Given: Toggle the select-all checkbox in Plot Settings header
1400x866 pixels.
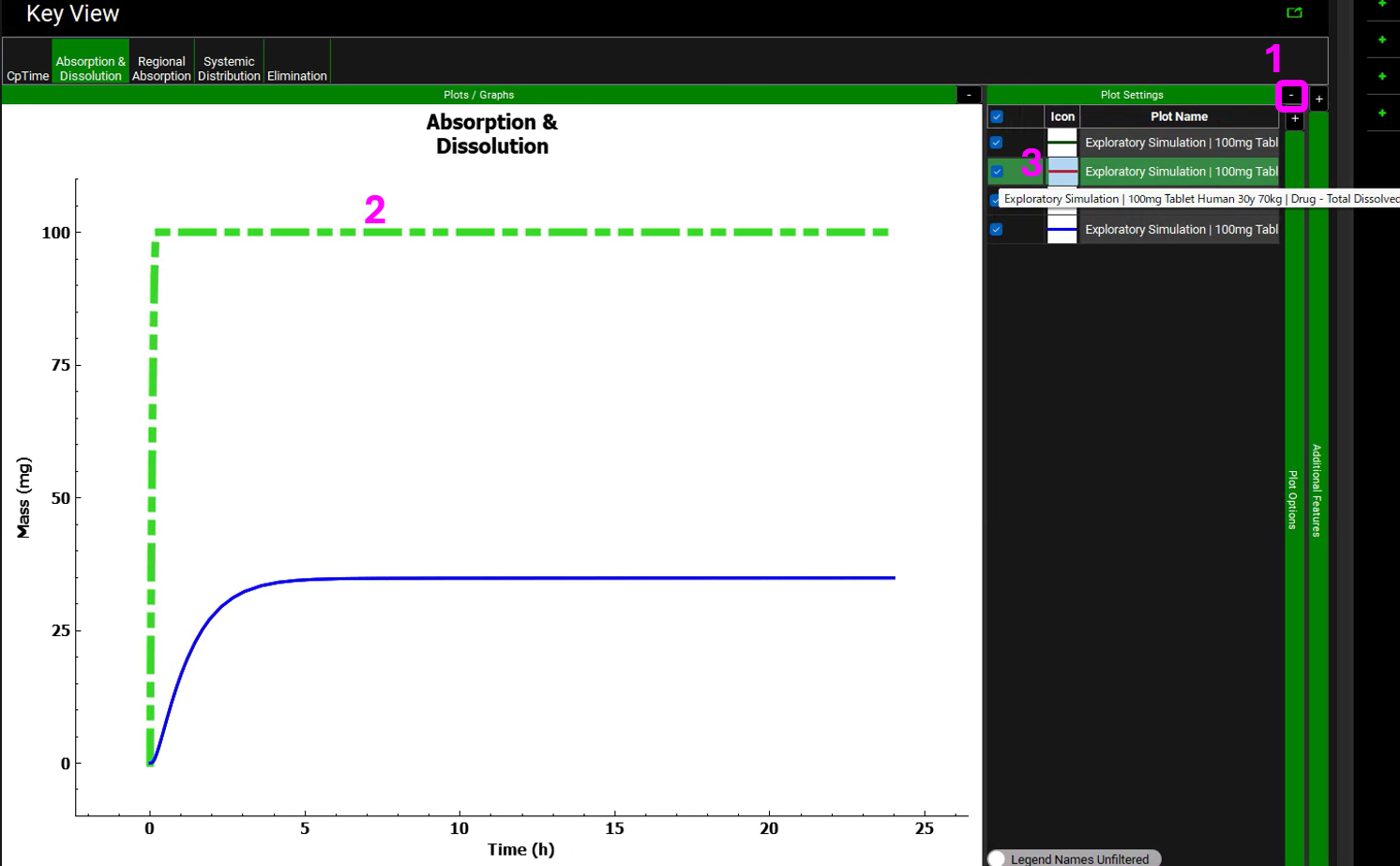Looking at the screenshot, I should tap(997, 117).
